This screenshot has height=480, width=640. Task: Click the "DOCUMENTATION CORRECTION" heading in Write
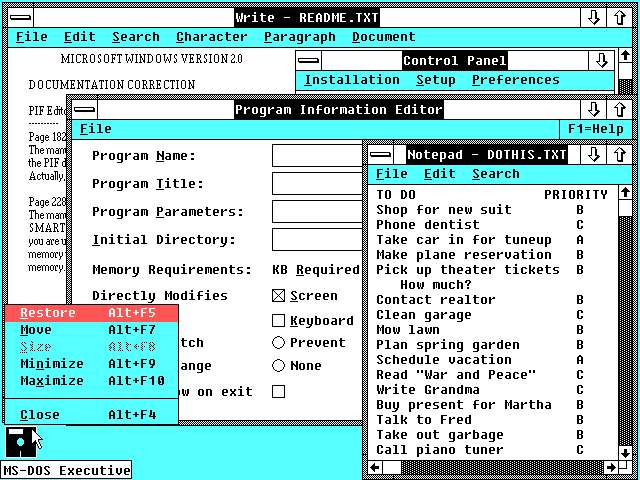coord(112,84)
